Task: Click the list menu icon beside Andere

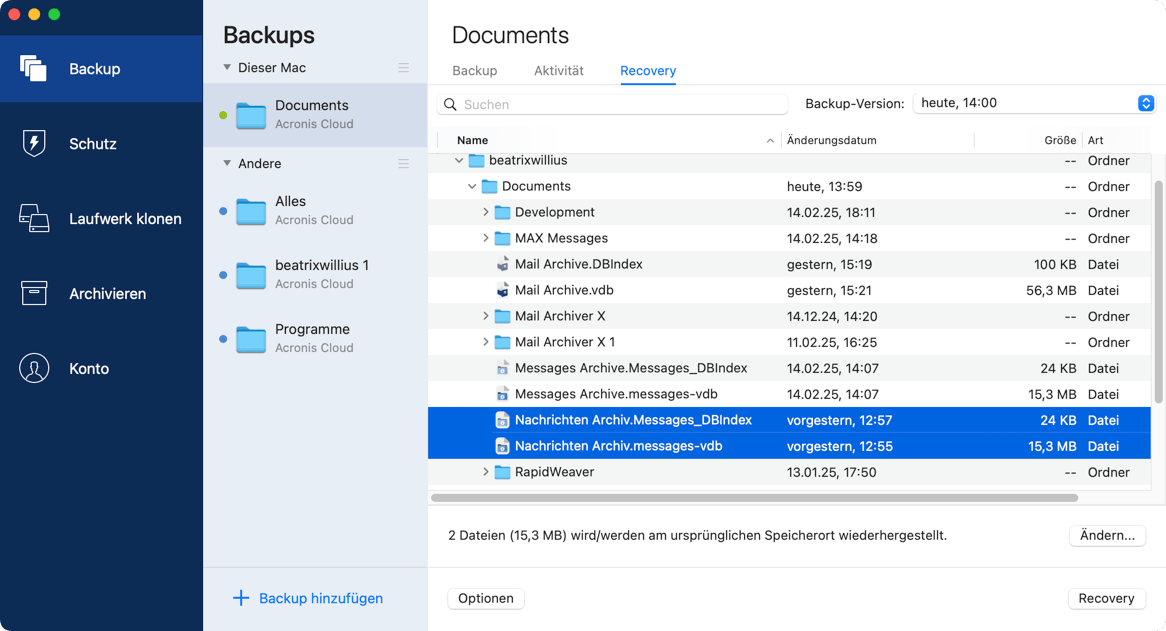Action: (404, 164)
